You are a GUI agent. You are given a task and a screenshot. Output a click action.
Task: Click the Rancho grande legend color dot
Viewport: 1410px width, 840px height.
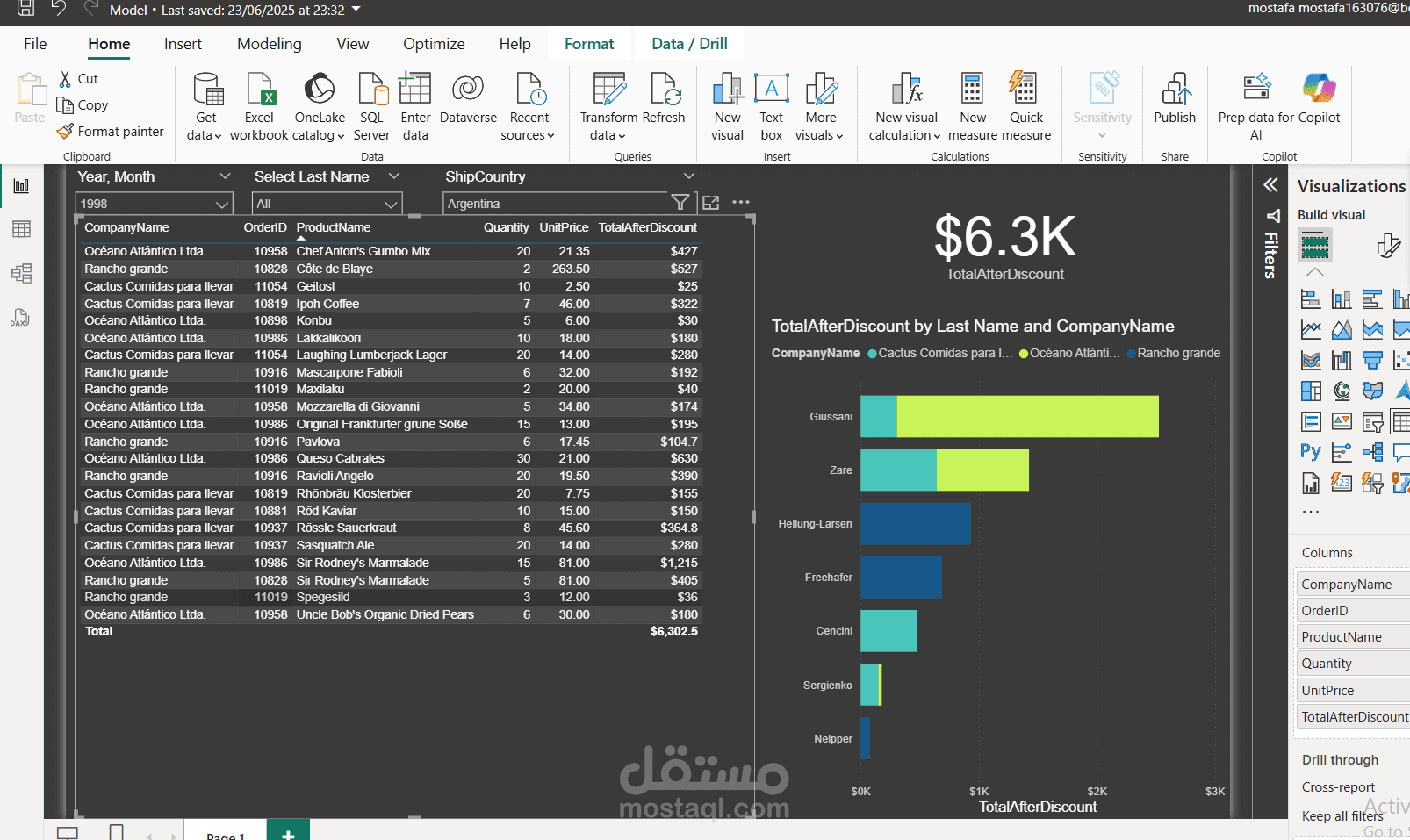[1131, 354]
